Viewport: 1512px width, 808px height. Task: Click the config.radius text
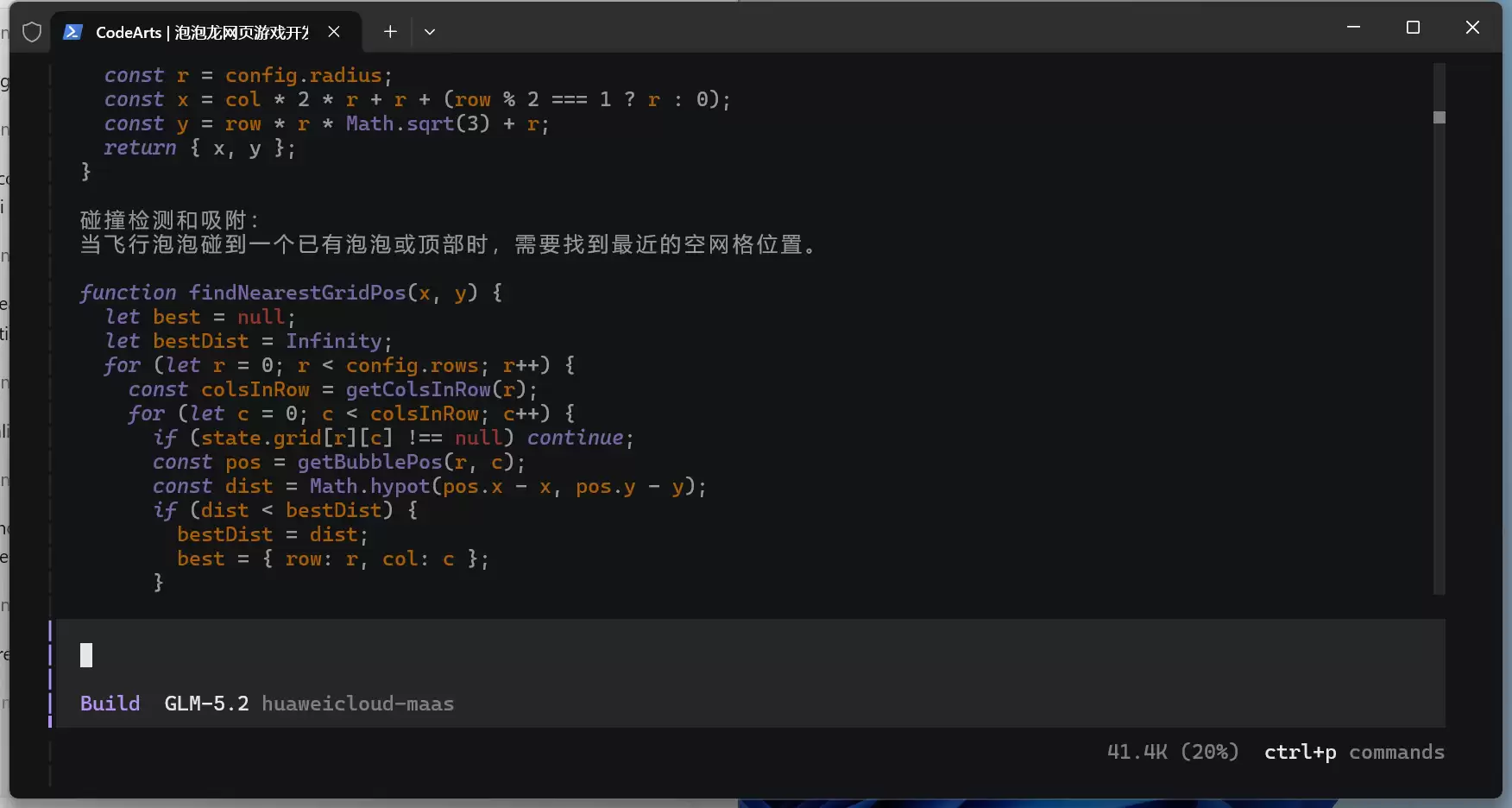click(303, 75)
